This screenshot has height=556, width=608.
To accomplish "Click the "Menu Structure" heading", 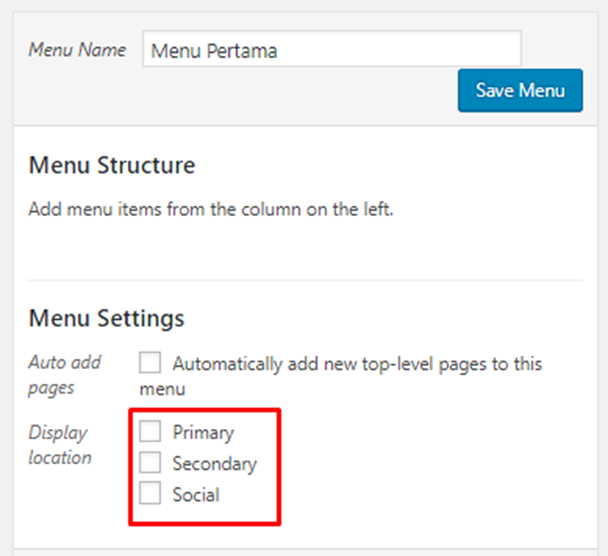I will click(112, 165).
